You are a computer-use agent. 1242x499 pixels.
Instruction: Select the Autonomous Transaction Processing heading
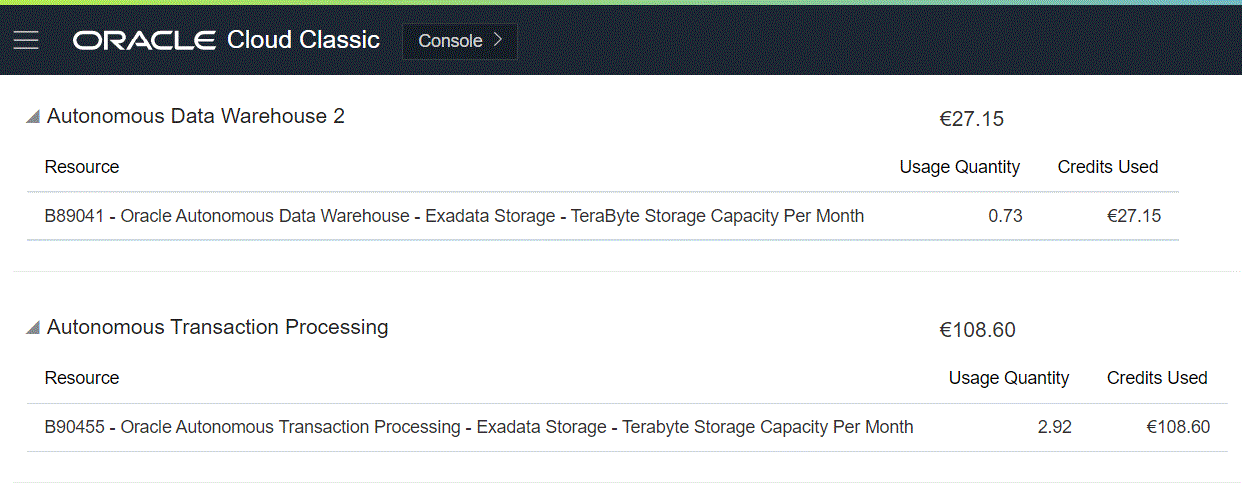coord(217,327)
